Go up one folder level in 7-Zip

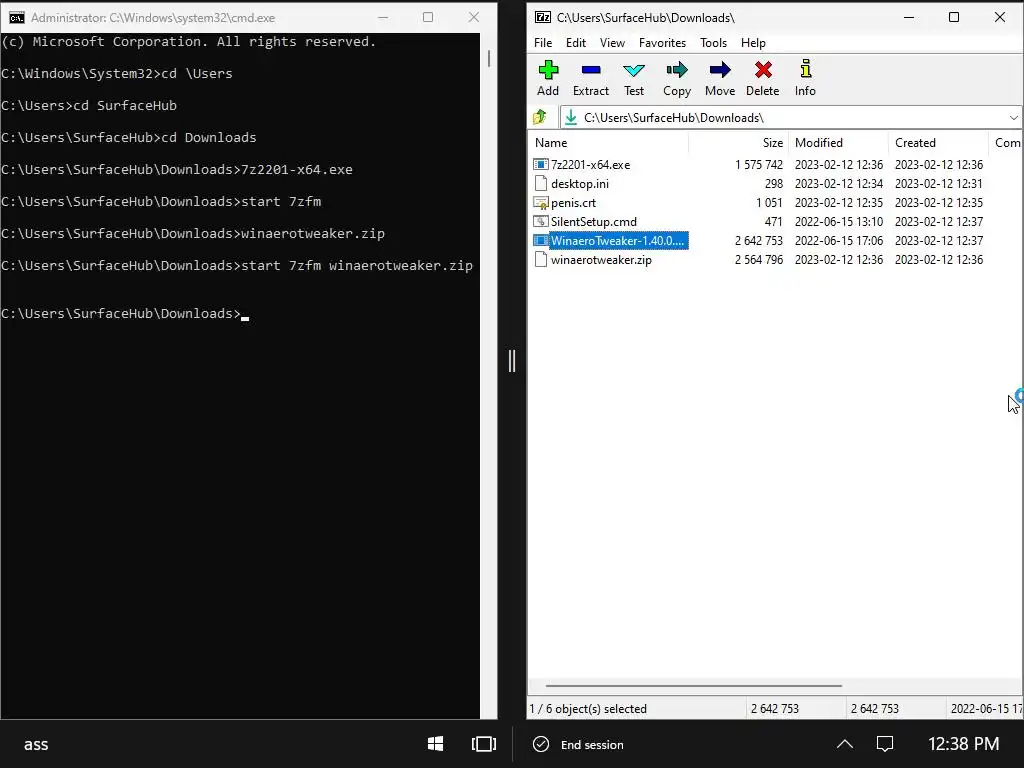[x=540, y=118]
